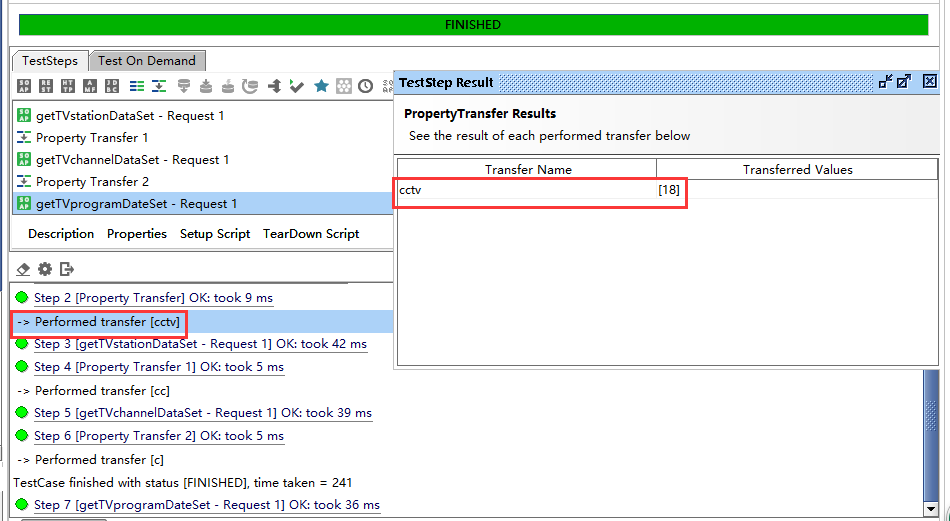Click the green checkmark assertion step icon
Image resolution: width=950 pixels, height=521 pixels.
(297, 87)
